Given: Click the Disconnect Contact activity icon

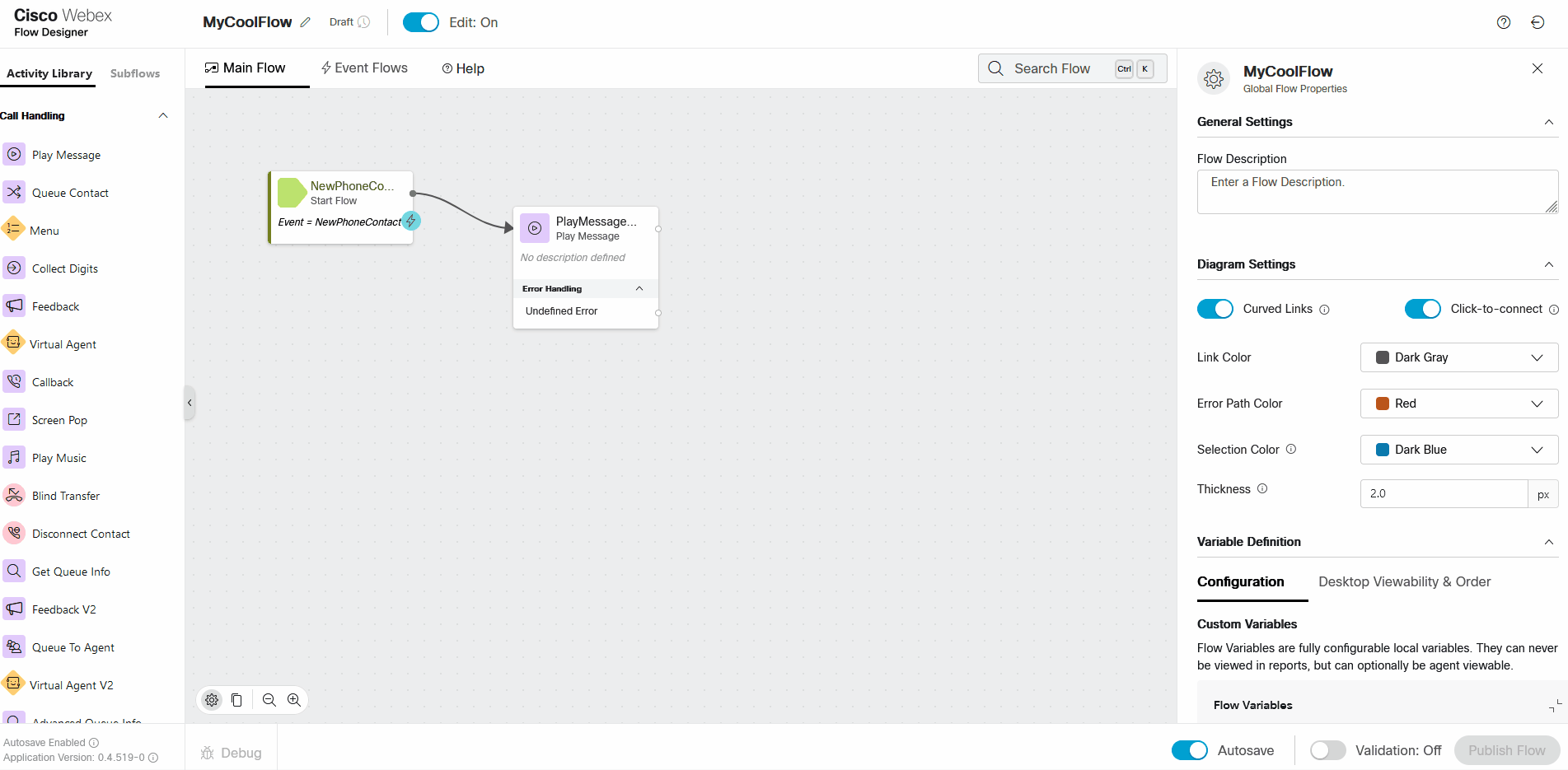Looking at the screenshot, I should 14,533.
